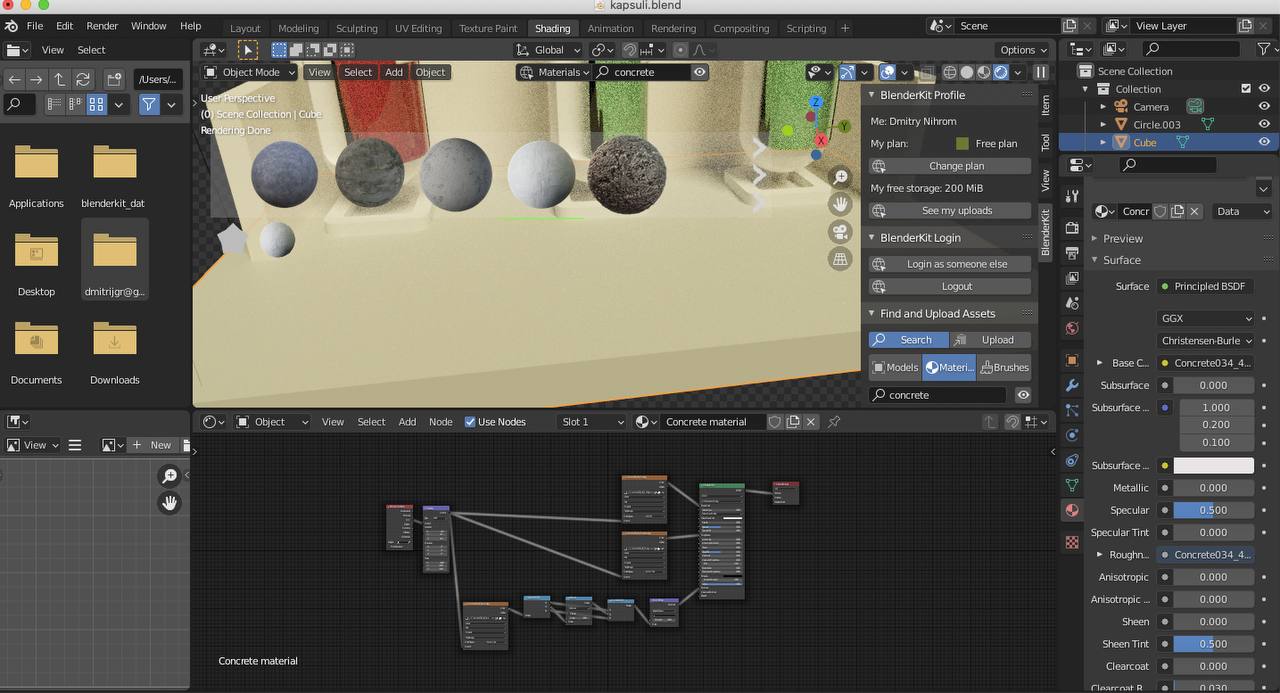Click fake user shield in properties material slot
This screenshot has height=693, width=1280.
click(x=1160, y=211)
